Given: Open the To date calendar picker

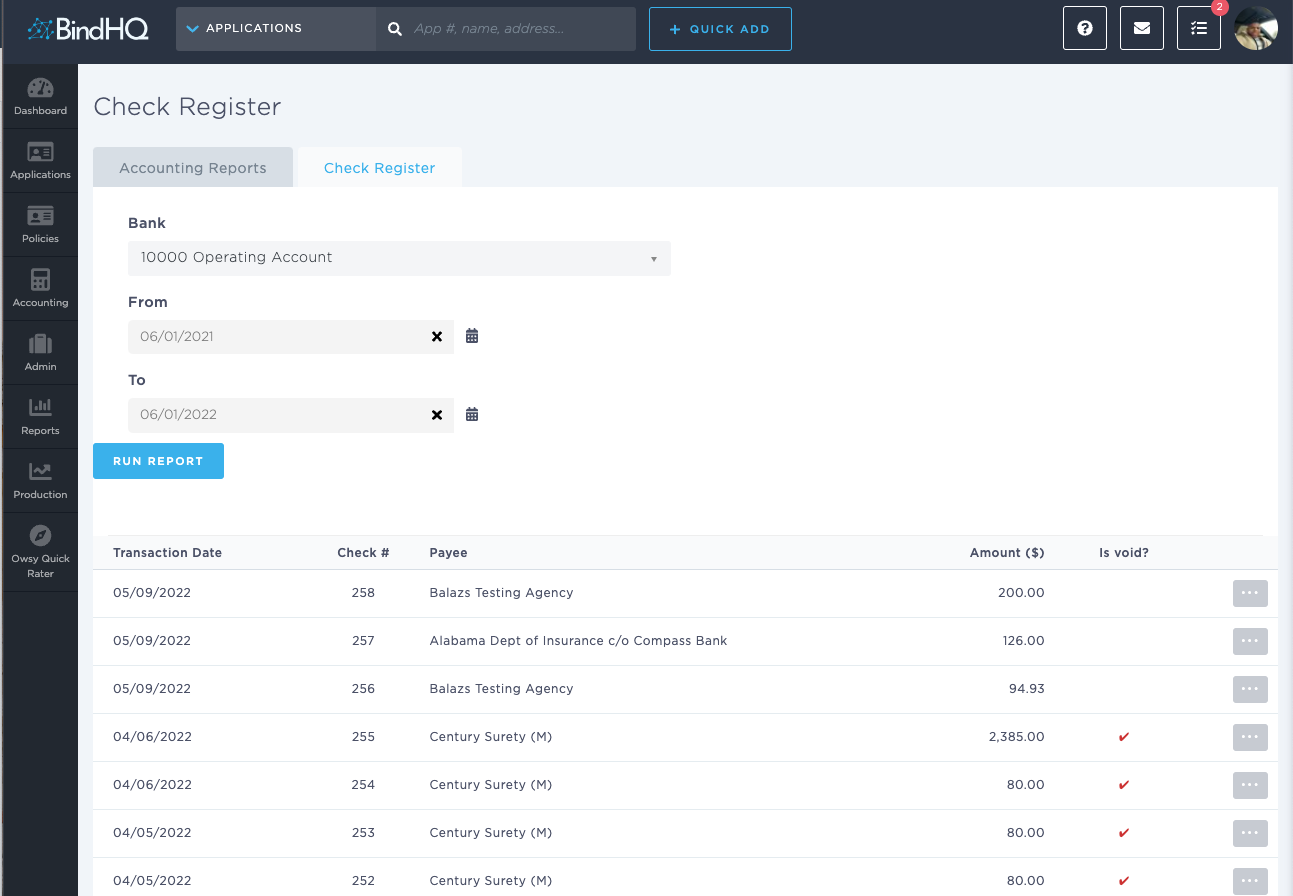Looking at the screenshot, I should (472, 414).
